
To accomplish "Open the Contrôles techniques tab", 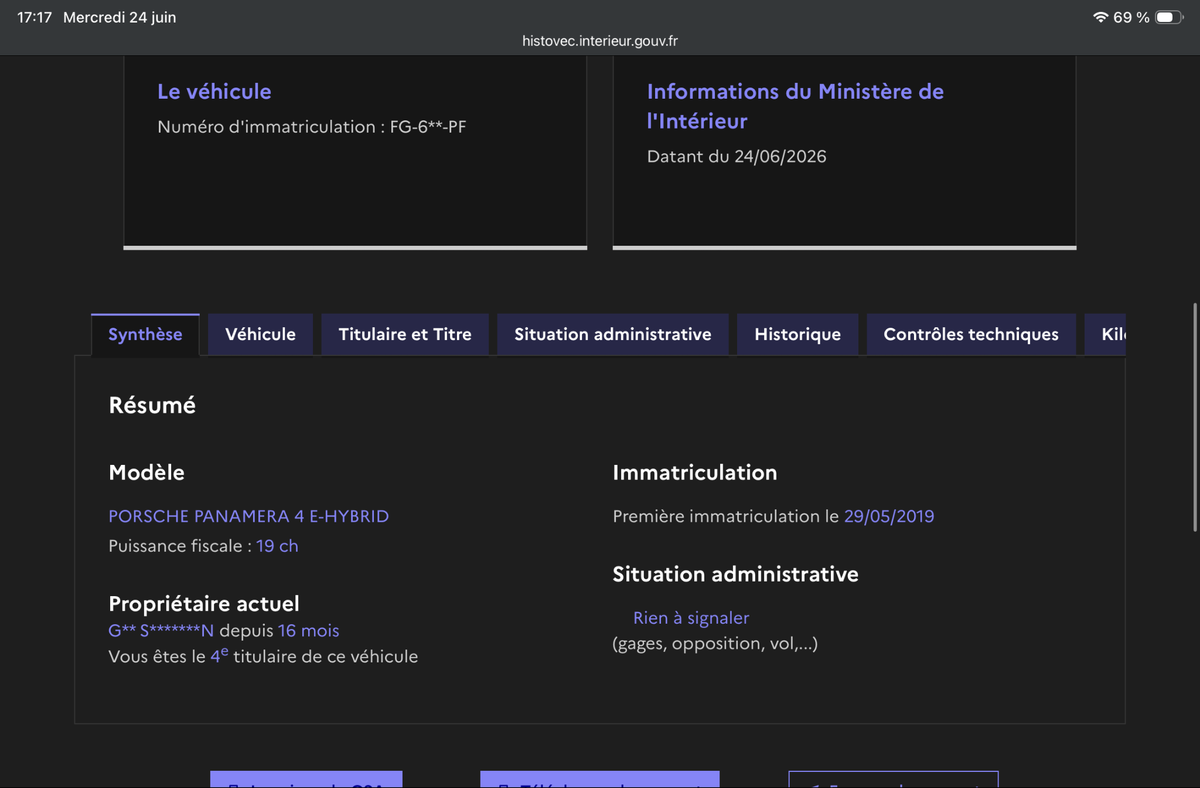I will (971, 334).
